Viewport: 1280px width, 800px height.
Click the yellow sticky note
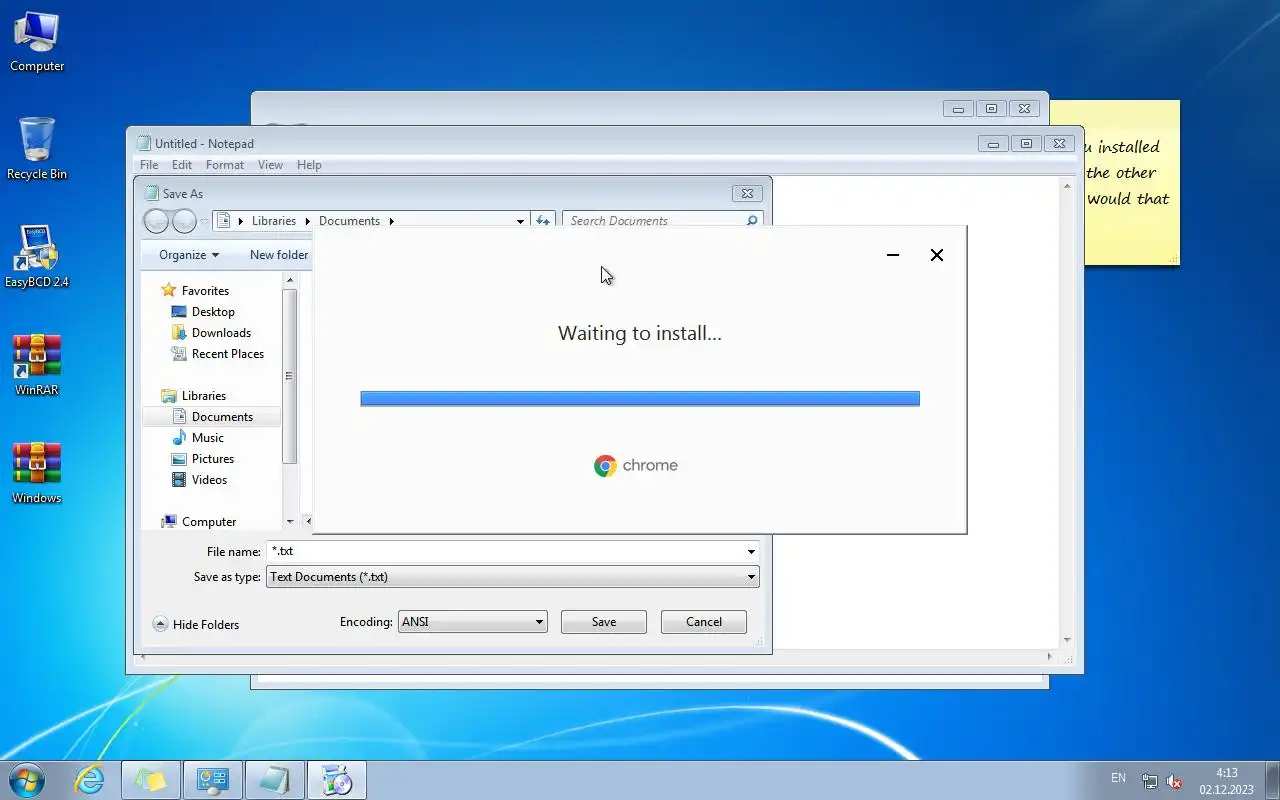coord(1130,182)
